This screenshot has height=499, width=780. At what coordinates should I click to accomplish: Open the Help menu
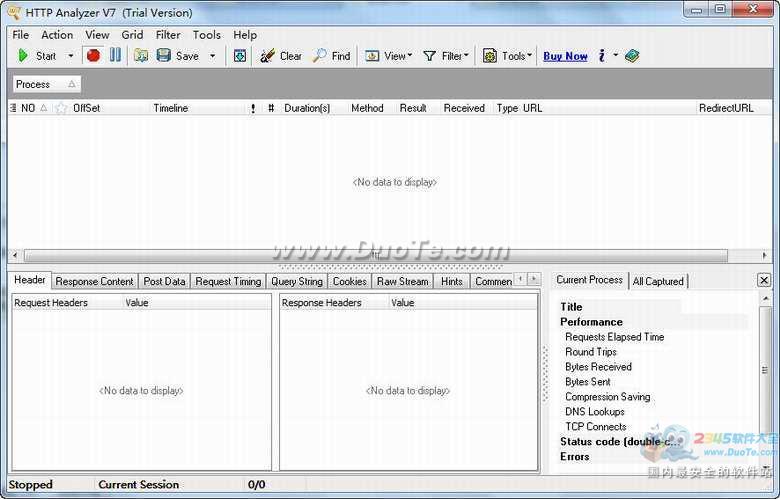coord(245,35)
